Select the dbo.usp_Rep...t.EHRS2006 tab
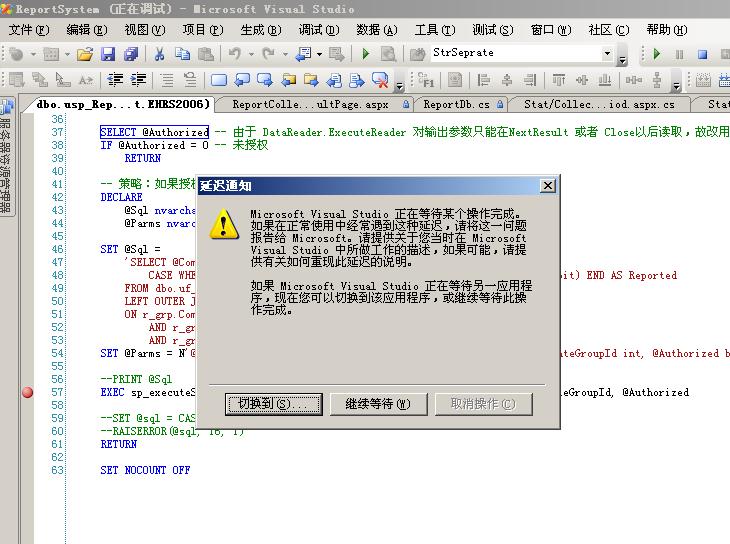This screenshot has width=730, height=544. pyautogui.click(x=122, y=104)
